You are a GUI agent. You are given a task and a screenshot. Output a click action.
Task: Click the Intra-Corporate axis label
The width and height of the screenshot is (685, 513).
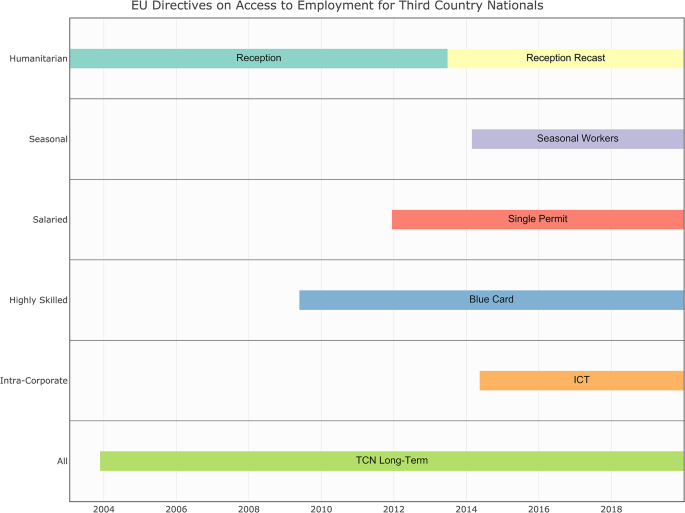34,381
